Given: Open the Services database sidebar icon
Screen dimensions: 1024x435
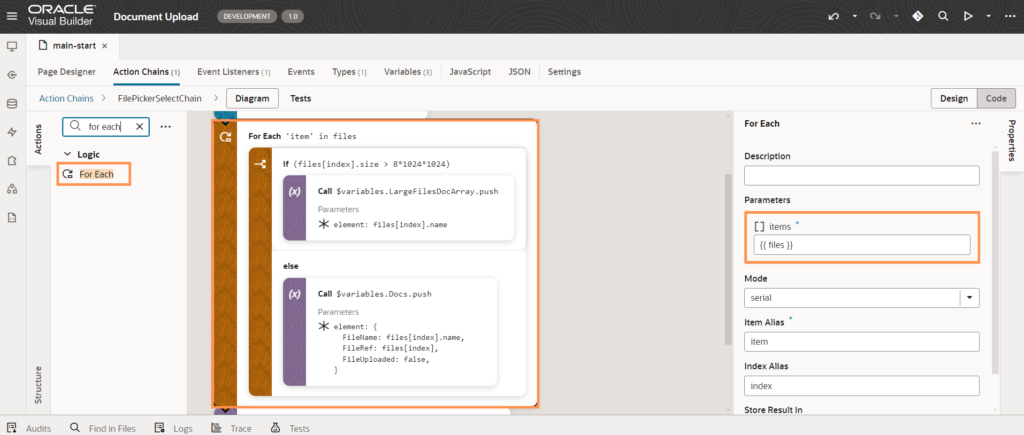Looking at the screenshot, I should (12, 103).
